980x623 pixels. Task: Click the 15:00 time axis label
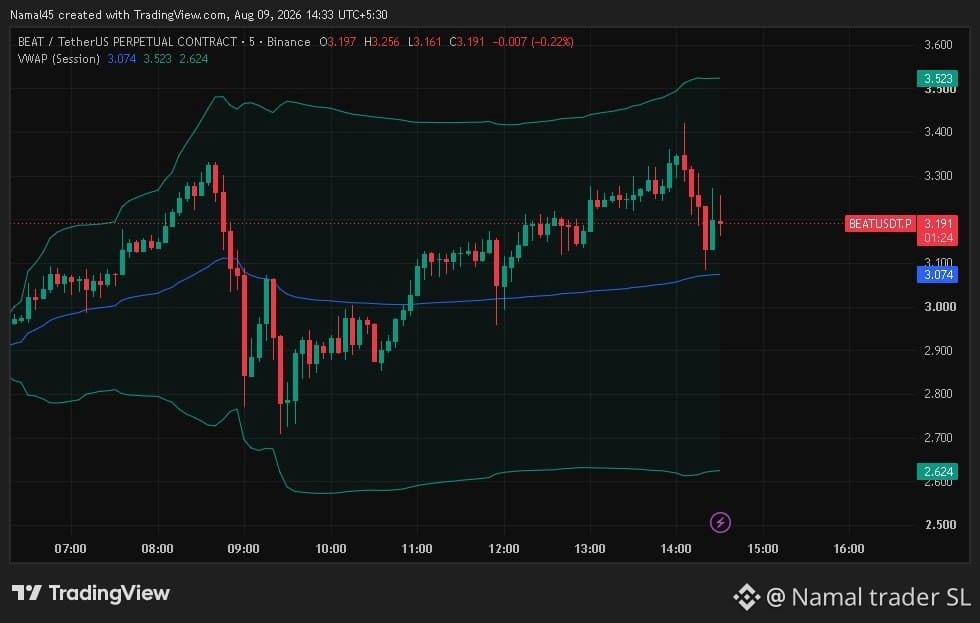762,549
